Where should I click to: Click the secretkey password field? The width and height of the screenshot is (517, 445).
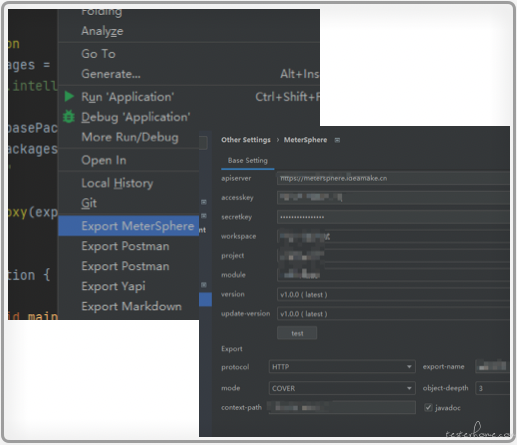[393, 217]
